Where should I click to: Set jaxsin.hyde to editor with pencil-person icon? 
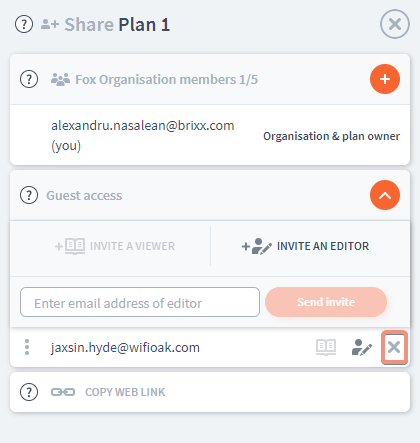[x=362, y=347]
